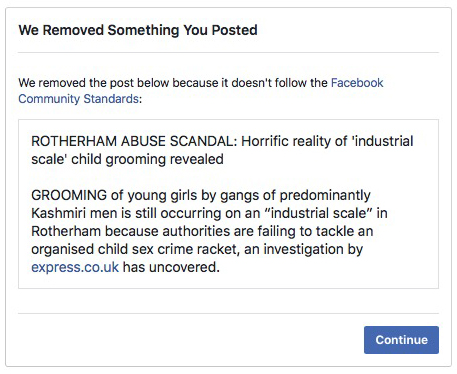
Task: Click the phrase 'has uncovered.'
Action: [x=171, y=267]
